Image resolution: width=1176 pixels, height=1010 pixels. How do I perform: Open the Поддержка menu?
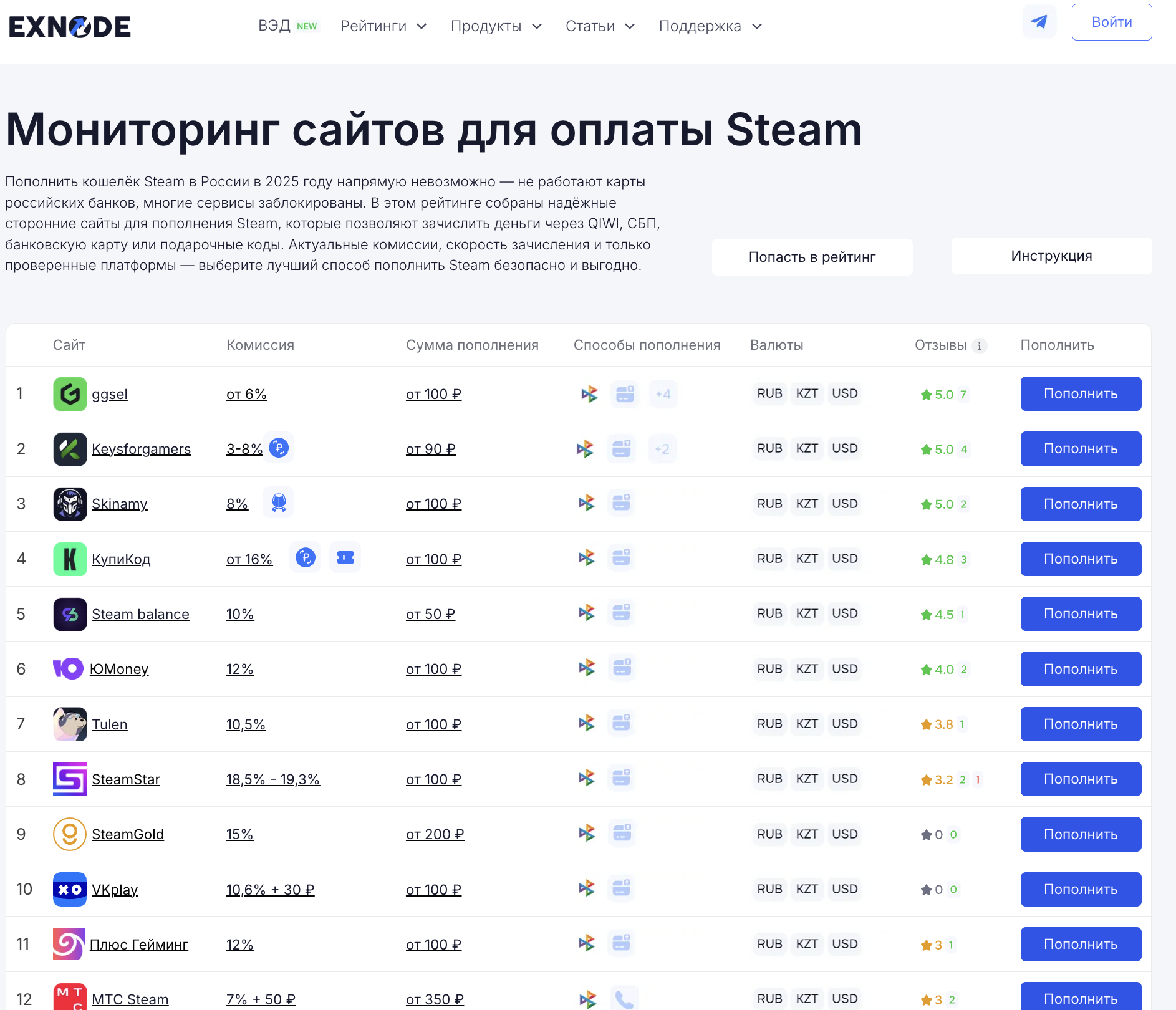(710, 26)
